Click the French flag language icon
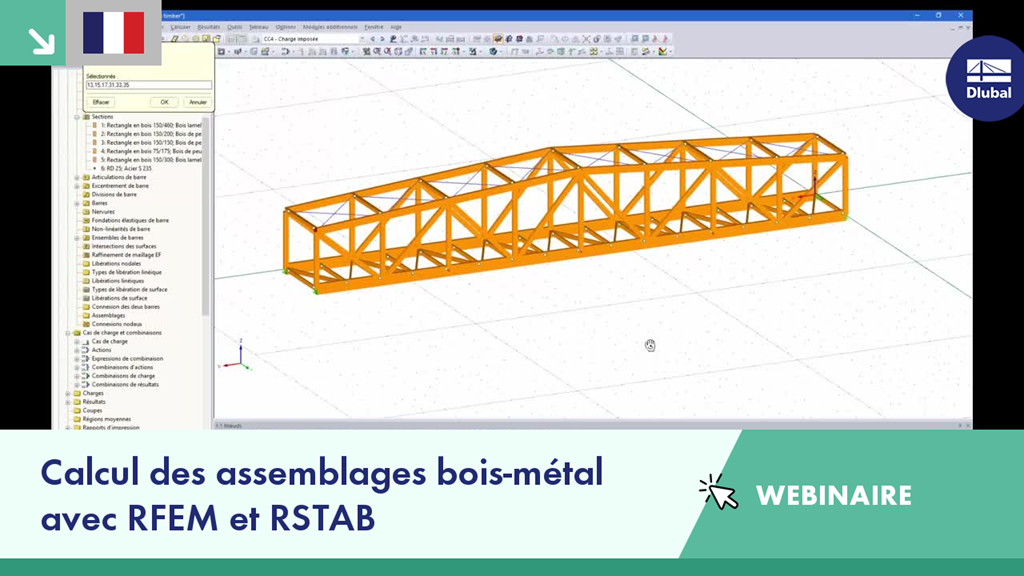This screenshot has width=1024, height=576. point(114,33)
